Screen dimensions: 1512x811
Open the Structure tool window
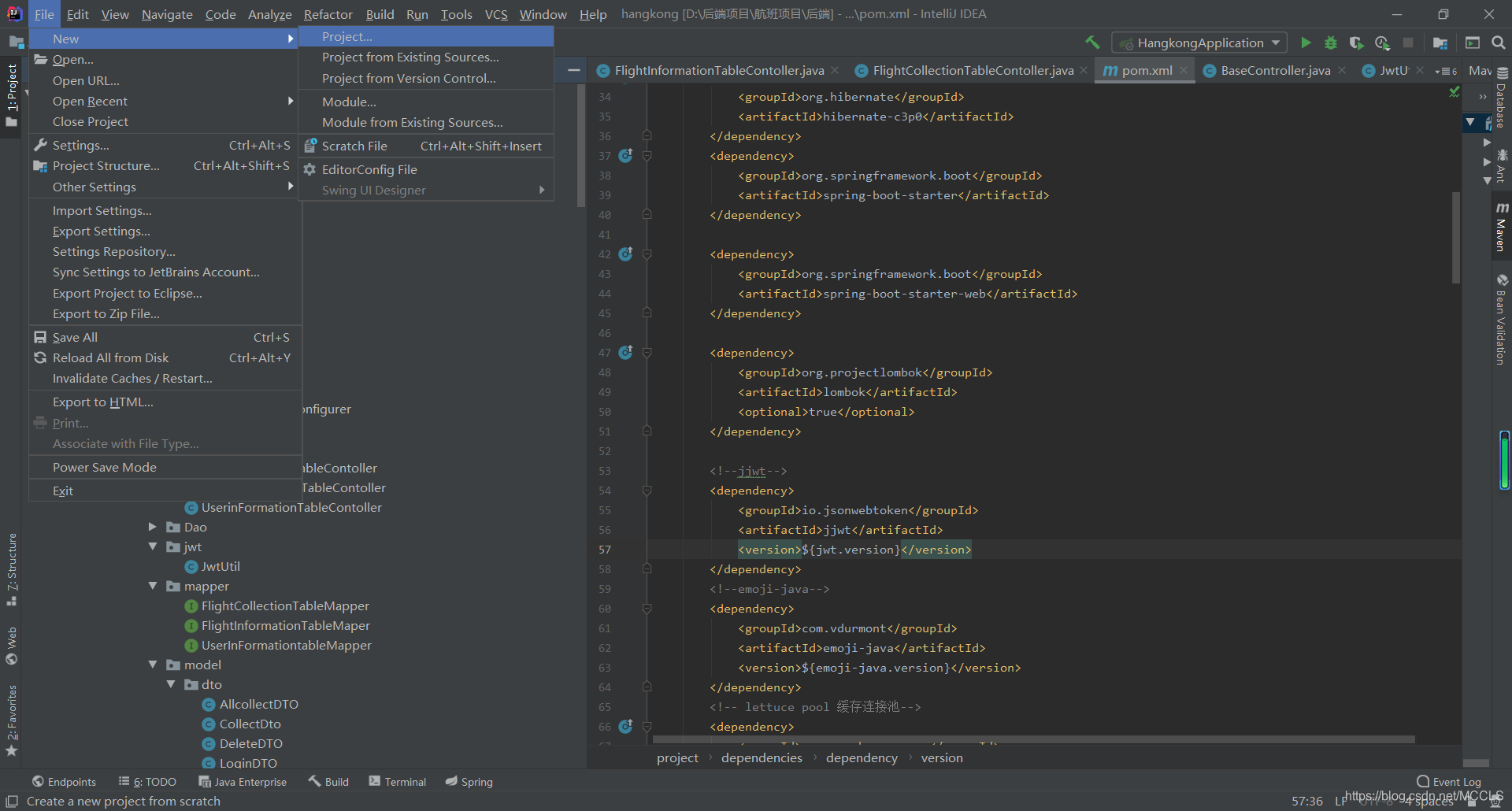pyautogui.click(x=12, y=568)
